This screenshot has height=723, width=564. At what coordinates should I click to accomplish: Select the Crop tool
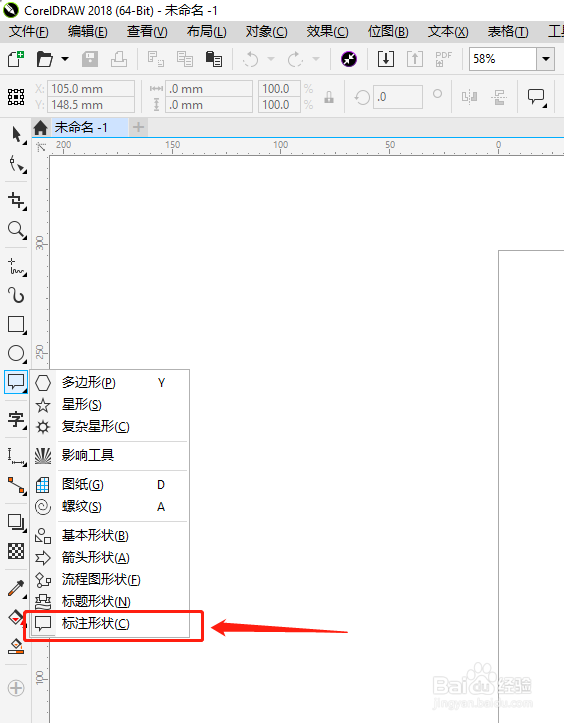tap(17, 201)
